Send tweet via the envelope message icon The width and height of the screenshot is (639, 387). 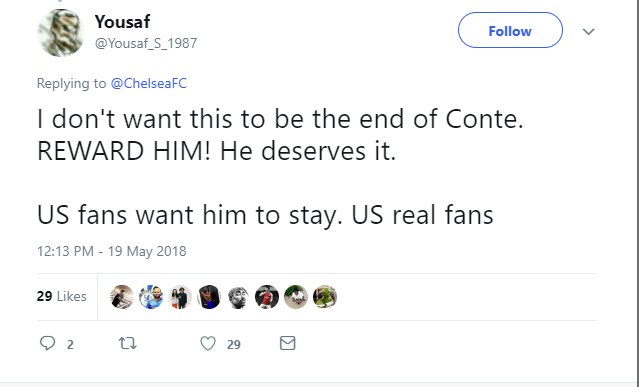pyautogui.click(x=287, y=343)
